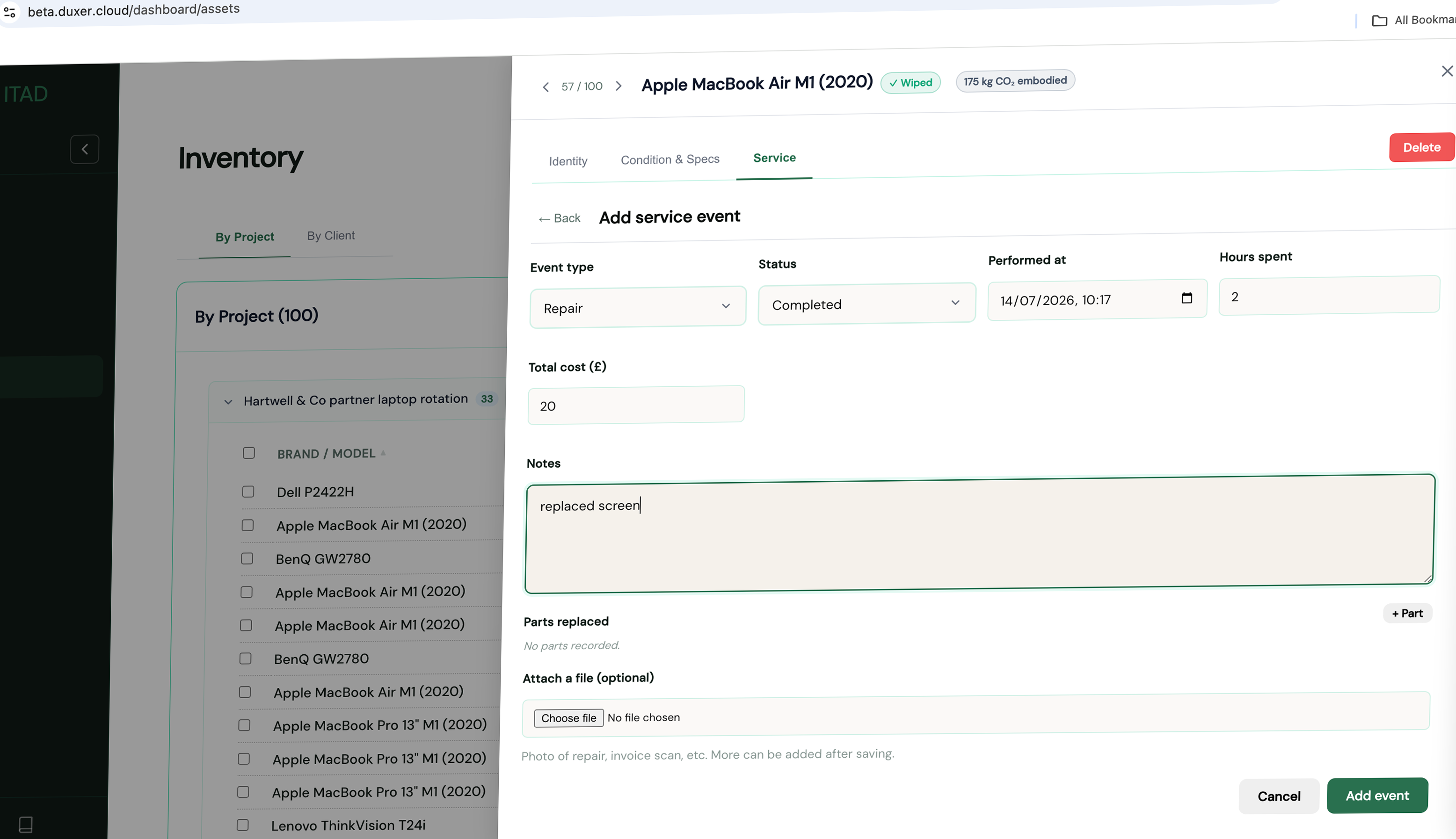
Task: Check the first BenQ GW2780 row checkbox
Action: click(x=248, y=558)
